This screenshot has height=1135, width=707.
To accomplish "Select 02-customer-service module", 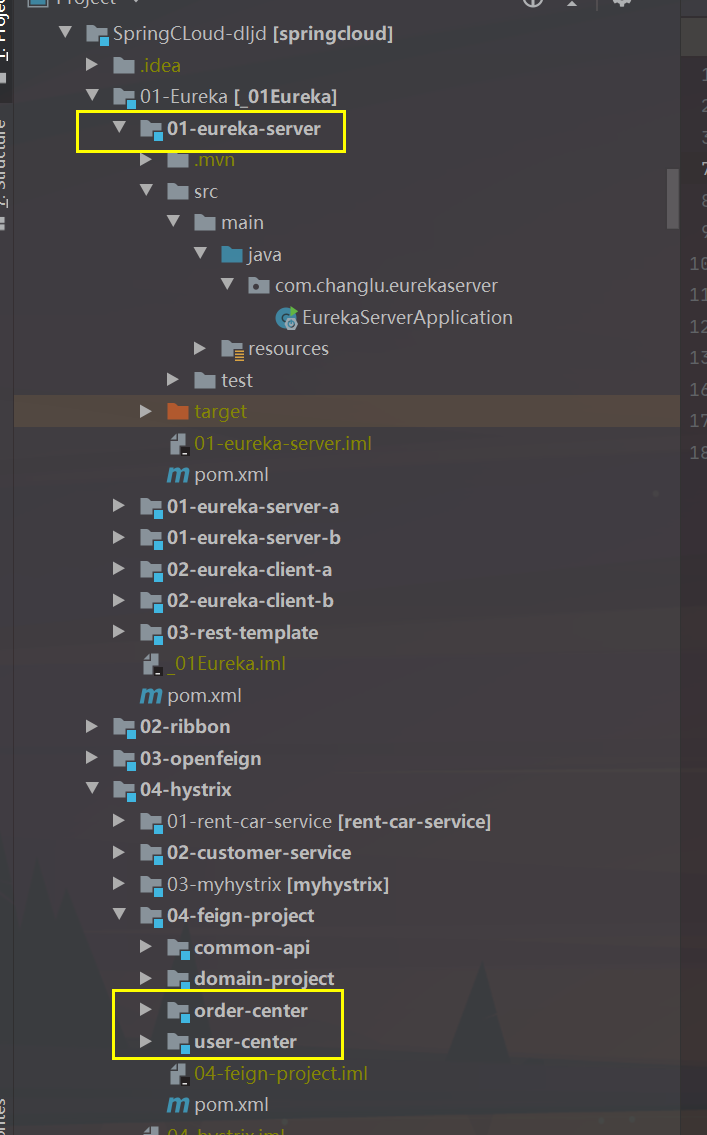I will pyautogui.click(x=259, y=853).
